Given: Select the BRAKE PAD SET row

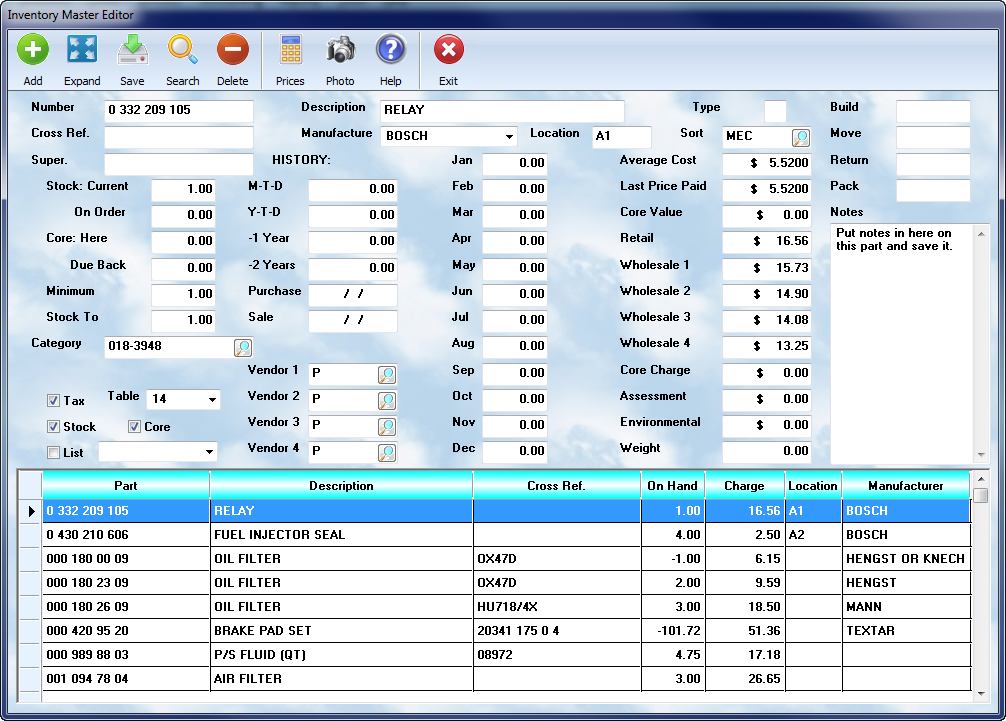Looking at the screenshot, I should [341, 631].
